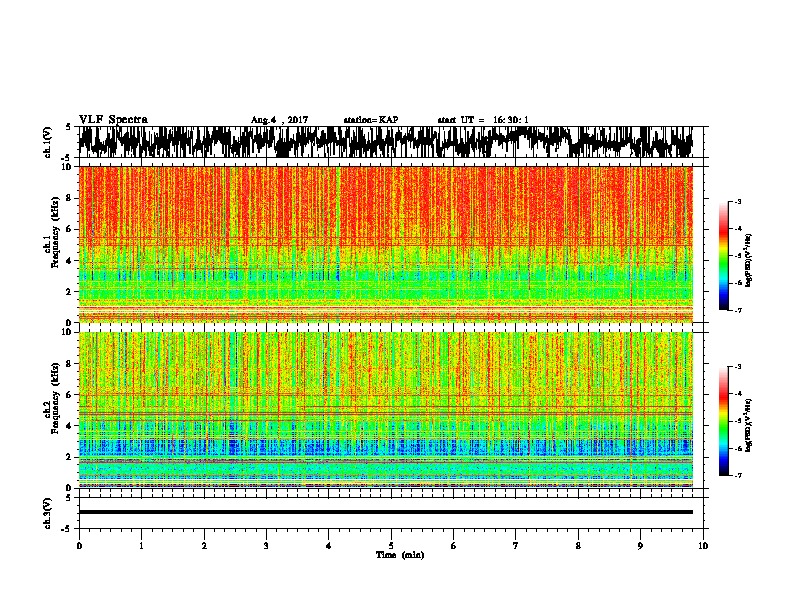Click the "station=KAP" label
The width and height of the screenshot is (792, 612).
(x=371, y=120)
